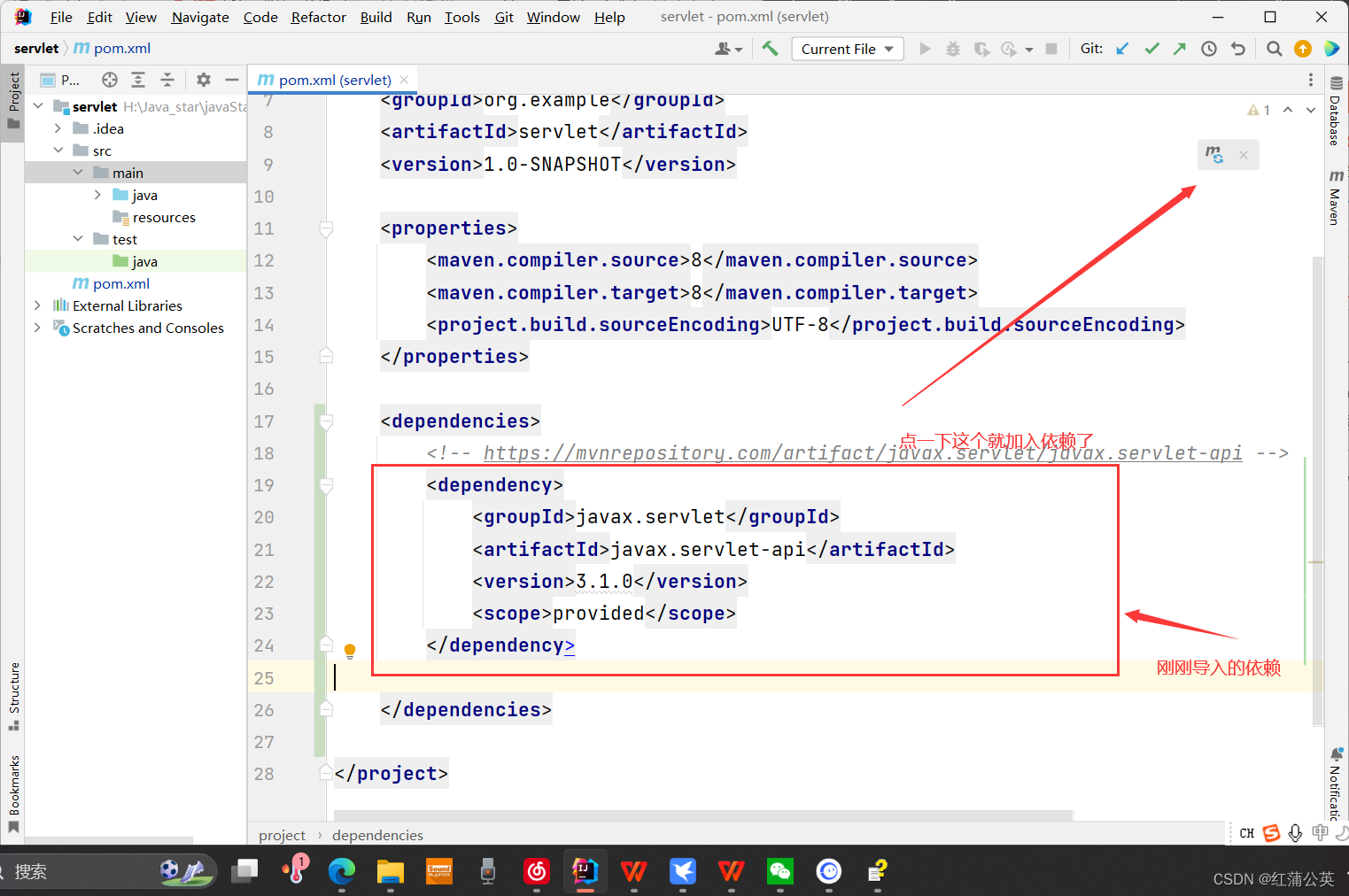
Task: Open Search Everywhere magnifier icon
Action: 1274,49
